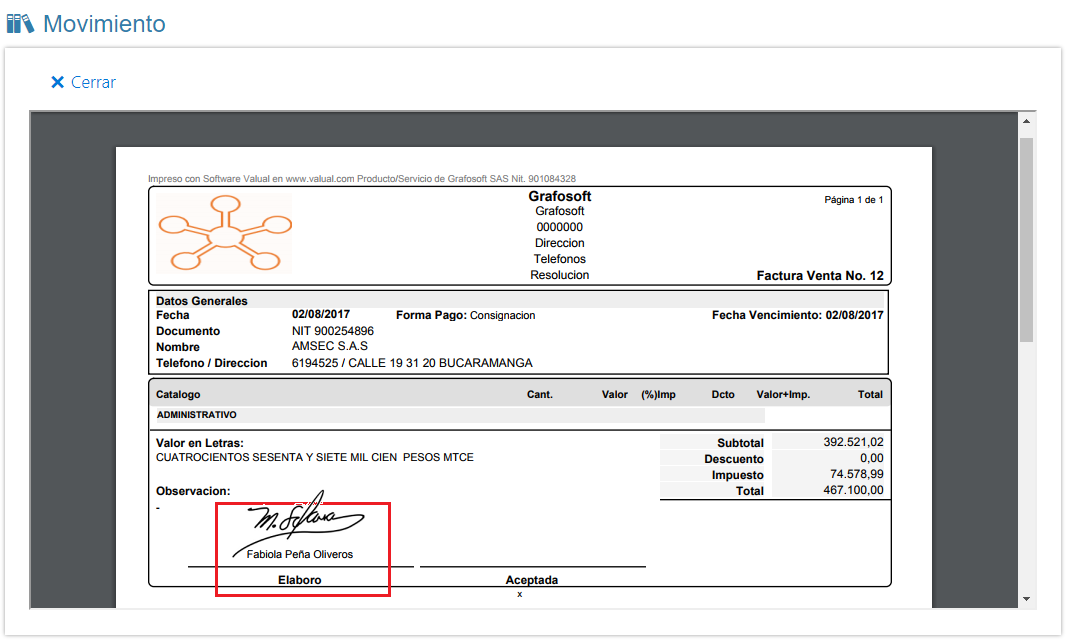Screen dimensions: 1073x644
Task: Click the Fecha Vencimiento date text
Action: [797, 315]
